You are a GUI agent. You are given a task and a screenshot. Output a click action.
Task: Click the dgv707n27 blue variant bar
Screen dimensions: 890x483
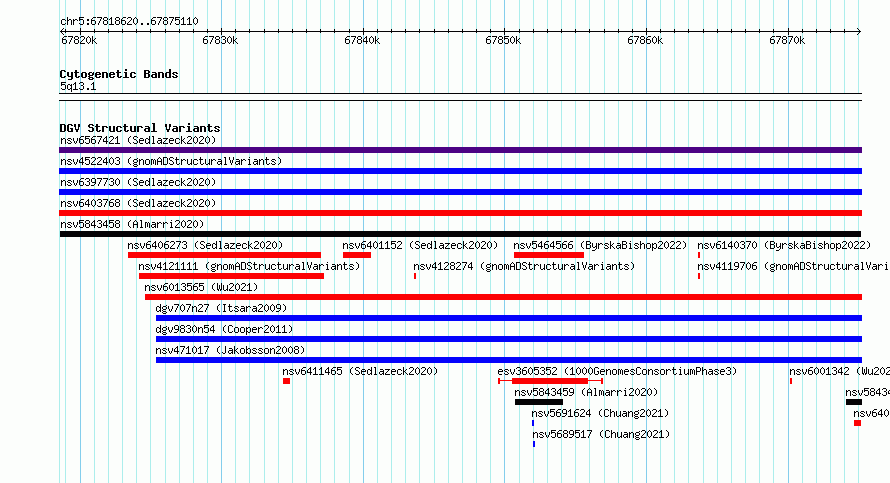509,318
